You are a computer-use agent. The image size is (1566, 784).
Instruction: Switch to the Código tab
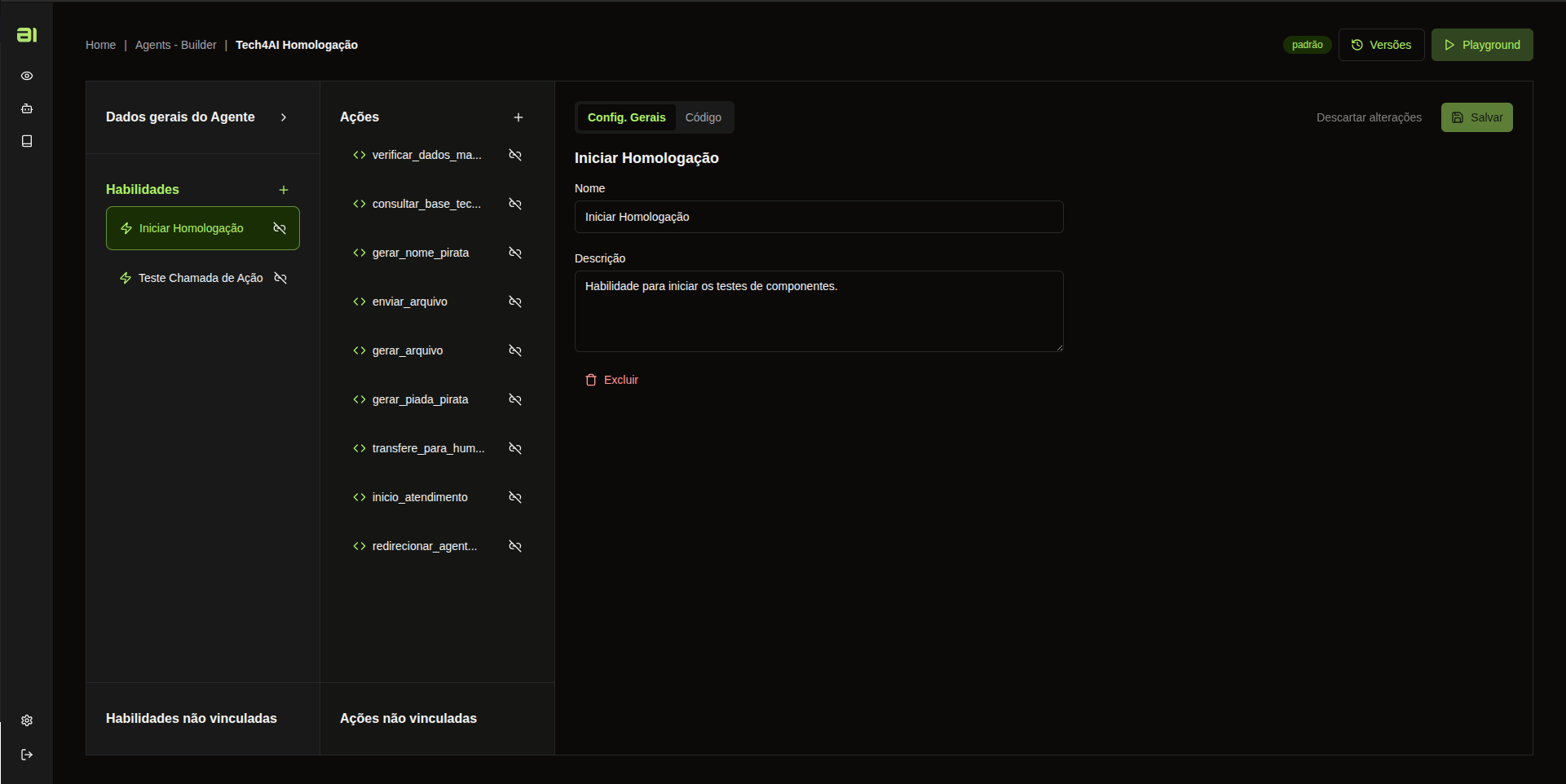pos(703,117)
